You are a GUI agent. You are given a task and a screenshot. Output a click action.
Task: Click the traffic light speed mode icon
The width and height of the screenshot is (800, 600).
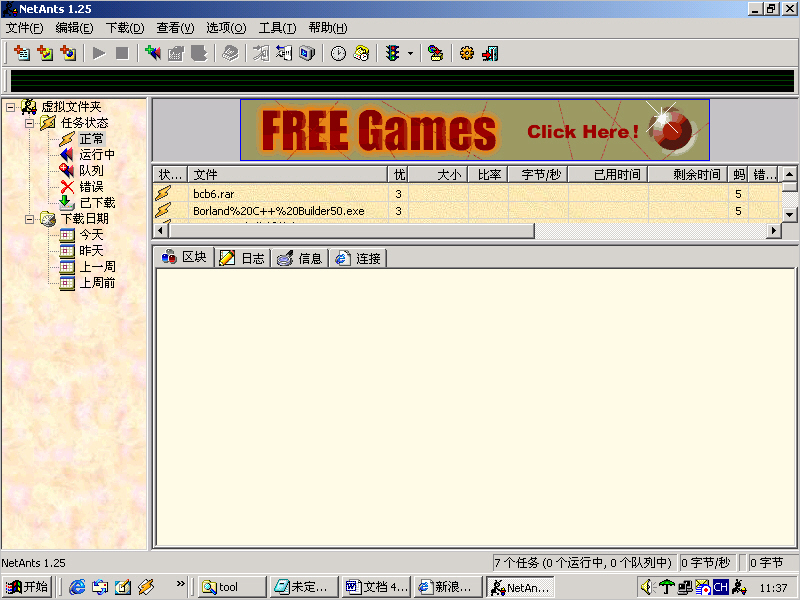[392, 53]
